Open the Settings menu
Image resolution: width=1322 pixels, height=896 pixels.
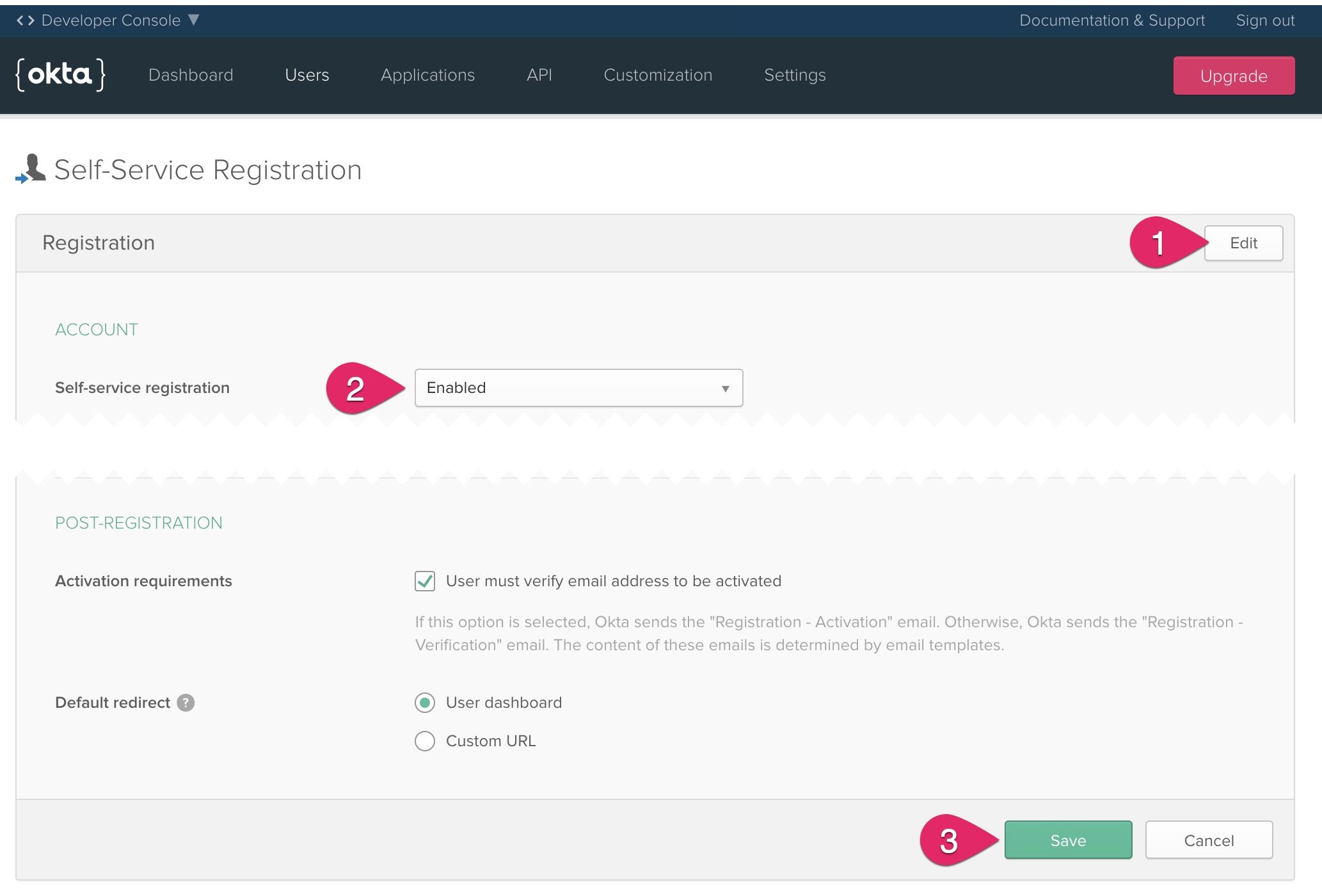click(x=795, y=75)
